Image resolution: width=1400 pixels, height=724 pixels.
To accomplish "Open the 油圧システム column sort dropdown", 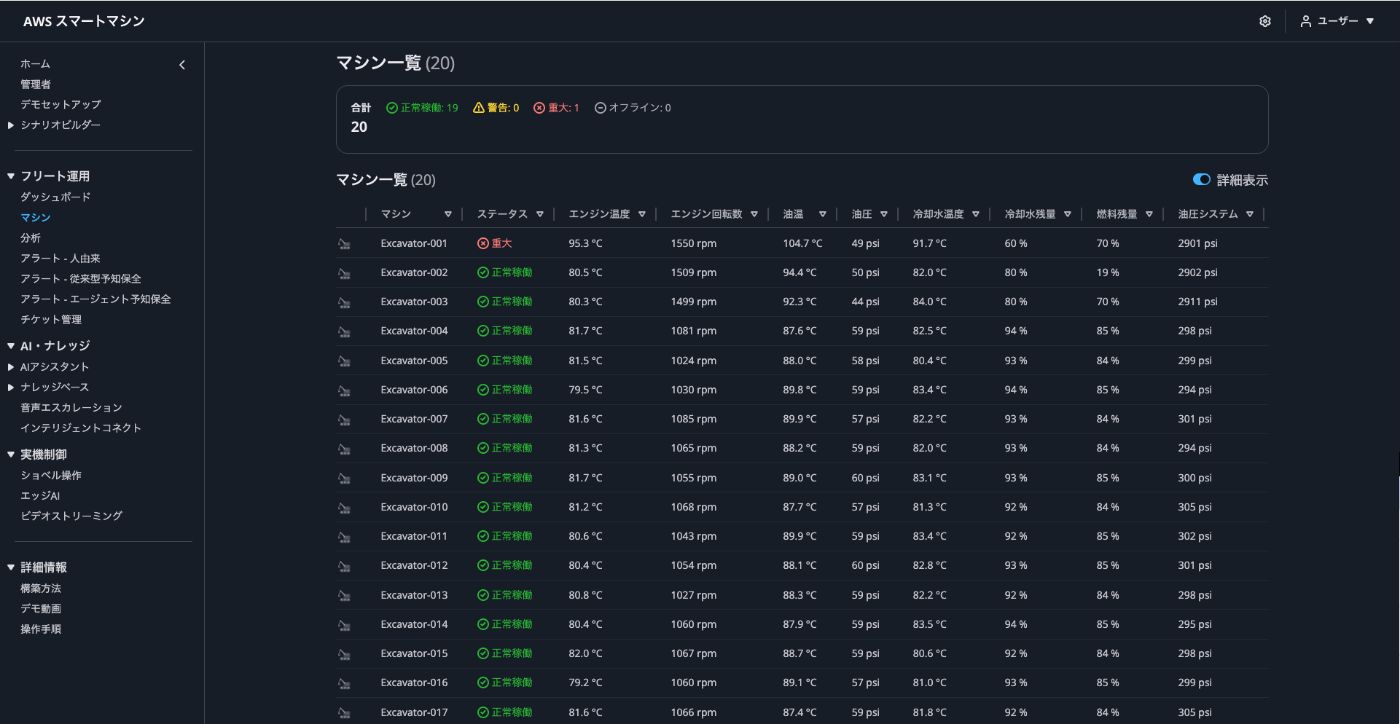I will click(x=1250, y=214).
